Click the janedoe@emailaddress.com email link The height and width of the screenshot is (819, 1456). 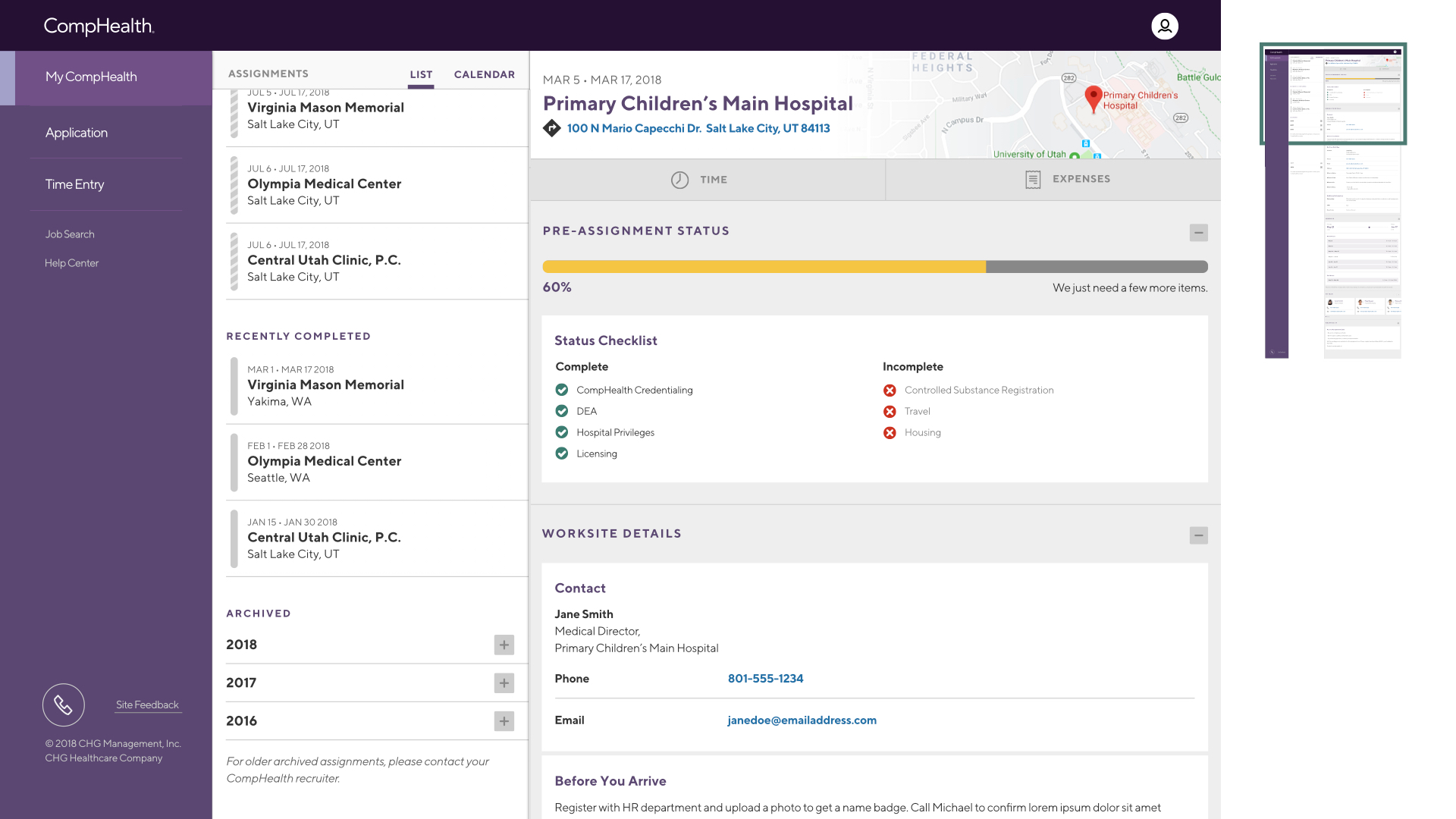click(802, 720)
